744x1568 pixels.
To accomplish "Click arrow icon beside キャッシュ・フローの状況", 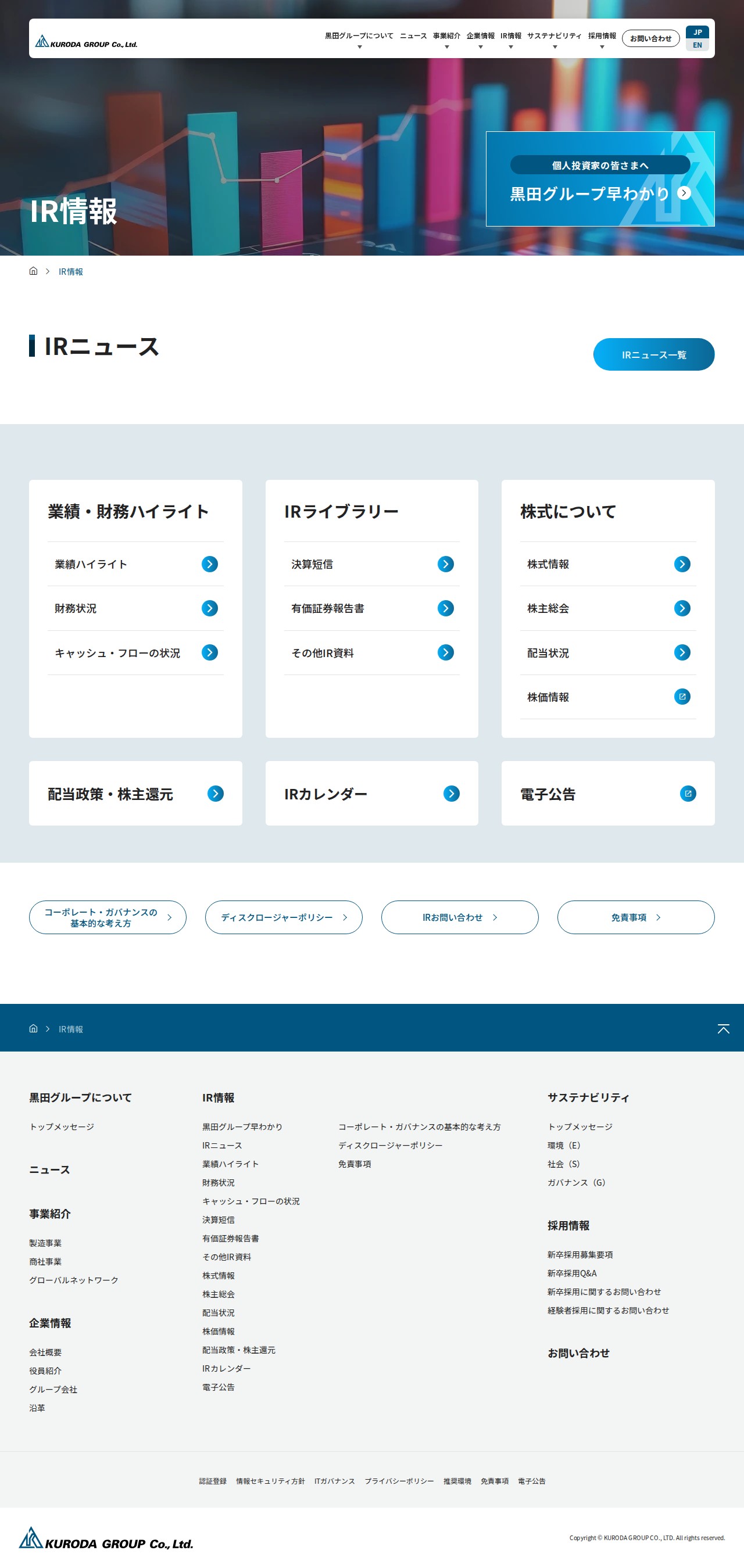I will (x=209, y=652).
